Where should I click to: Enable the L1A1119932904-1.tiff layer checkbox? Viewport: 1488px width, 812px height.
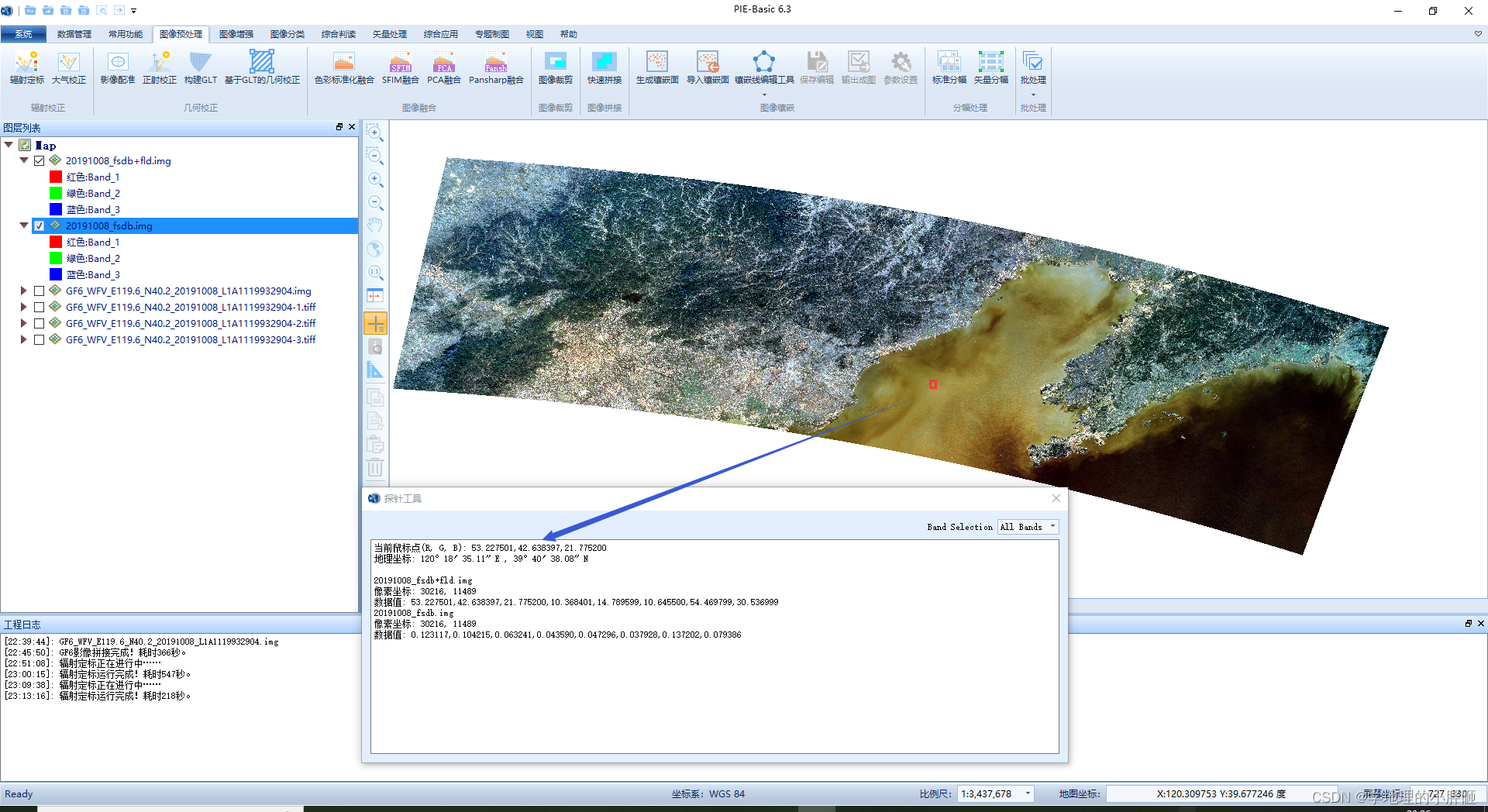click(x=39, y=307)
